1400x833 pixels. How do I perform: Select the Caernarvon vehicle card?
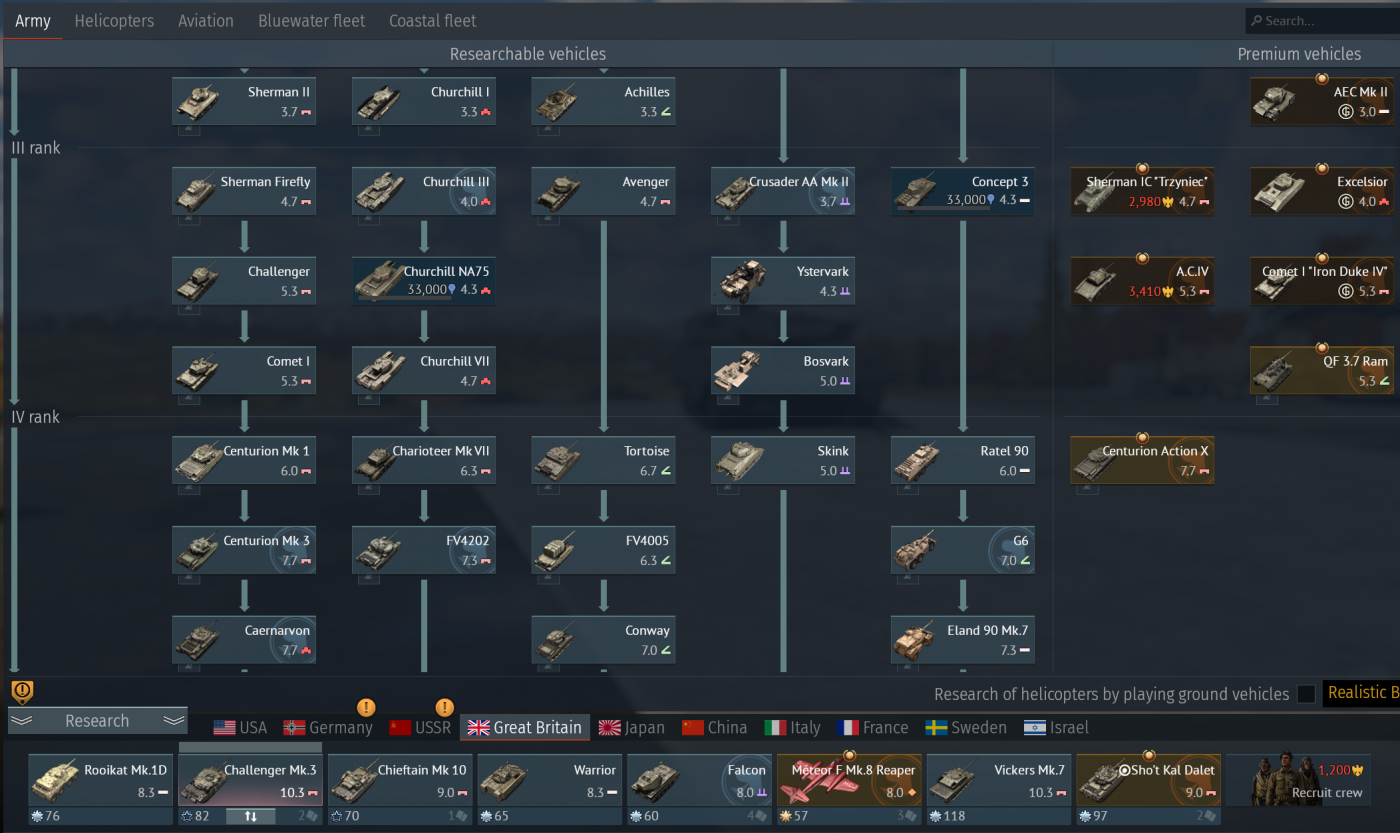click(x=244, y=640)
